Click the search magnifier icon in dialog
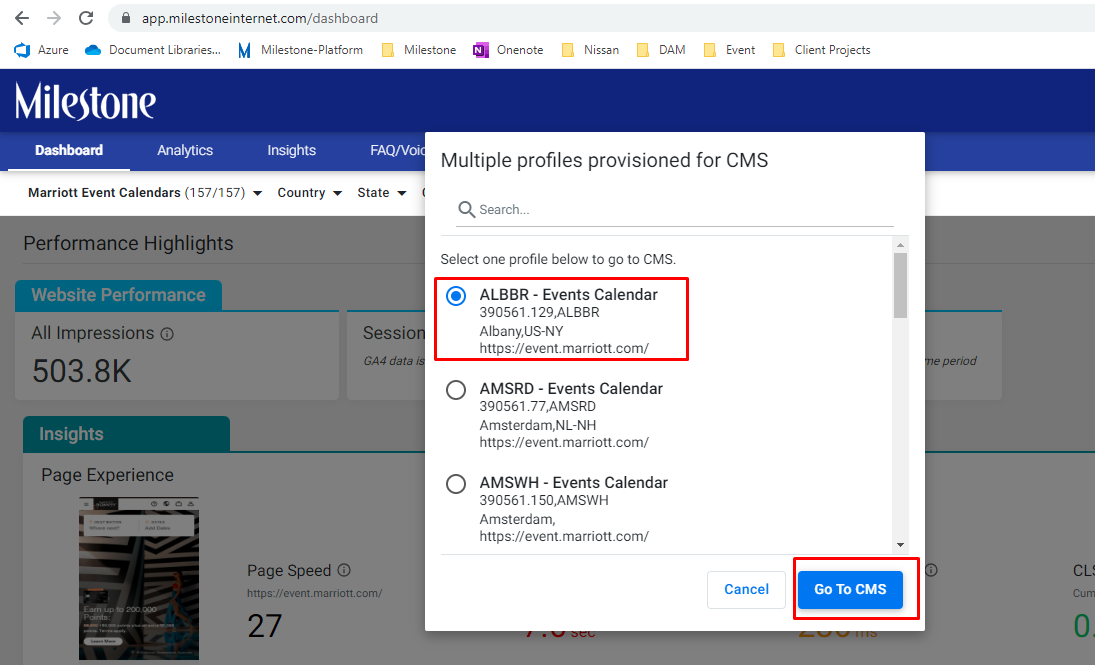 tap(466, 210)
